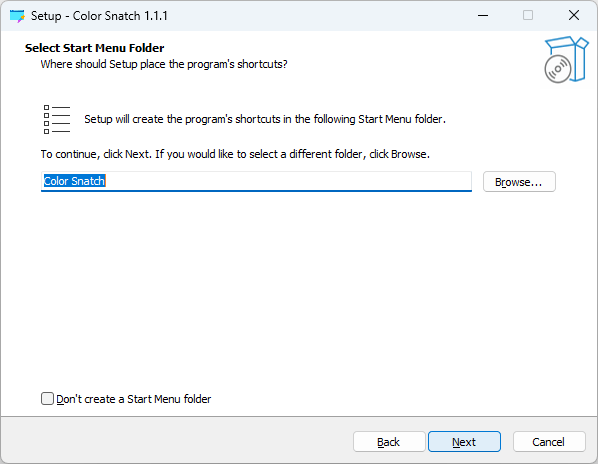Click the Color Snatch app icon in title bar

17,16
